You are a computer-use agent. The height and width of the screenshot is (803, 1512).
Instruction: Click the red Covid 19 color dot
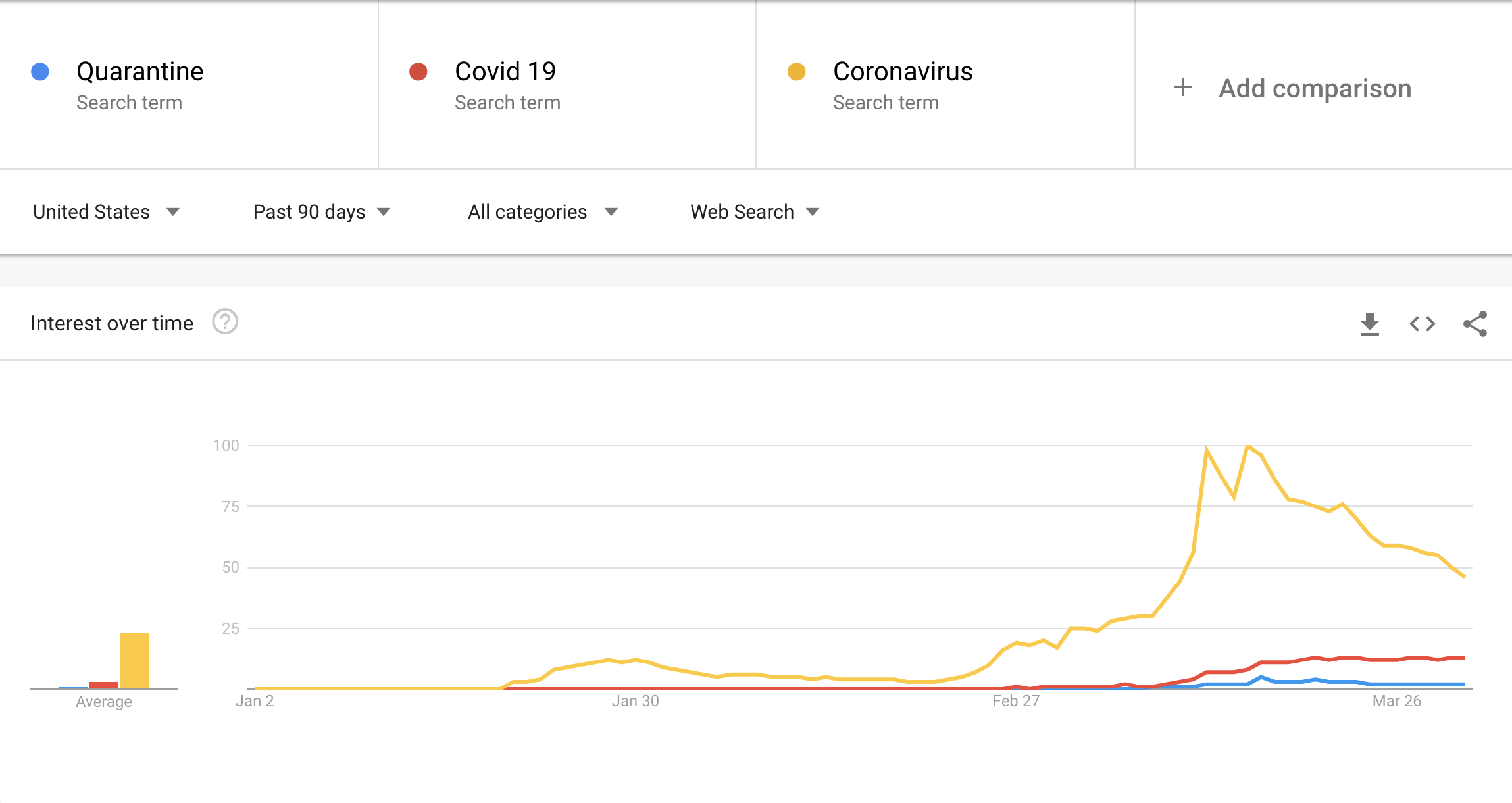coord(419,70)
